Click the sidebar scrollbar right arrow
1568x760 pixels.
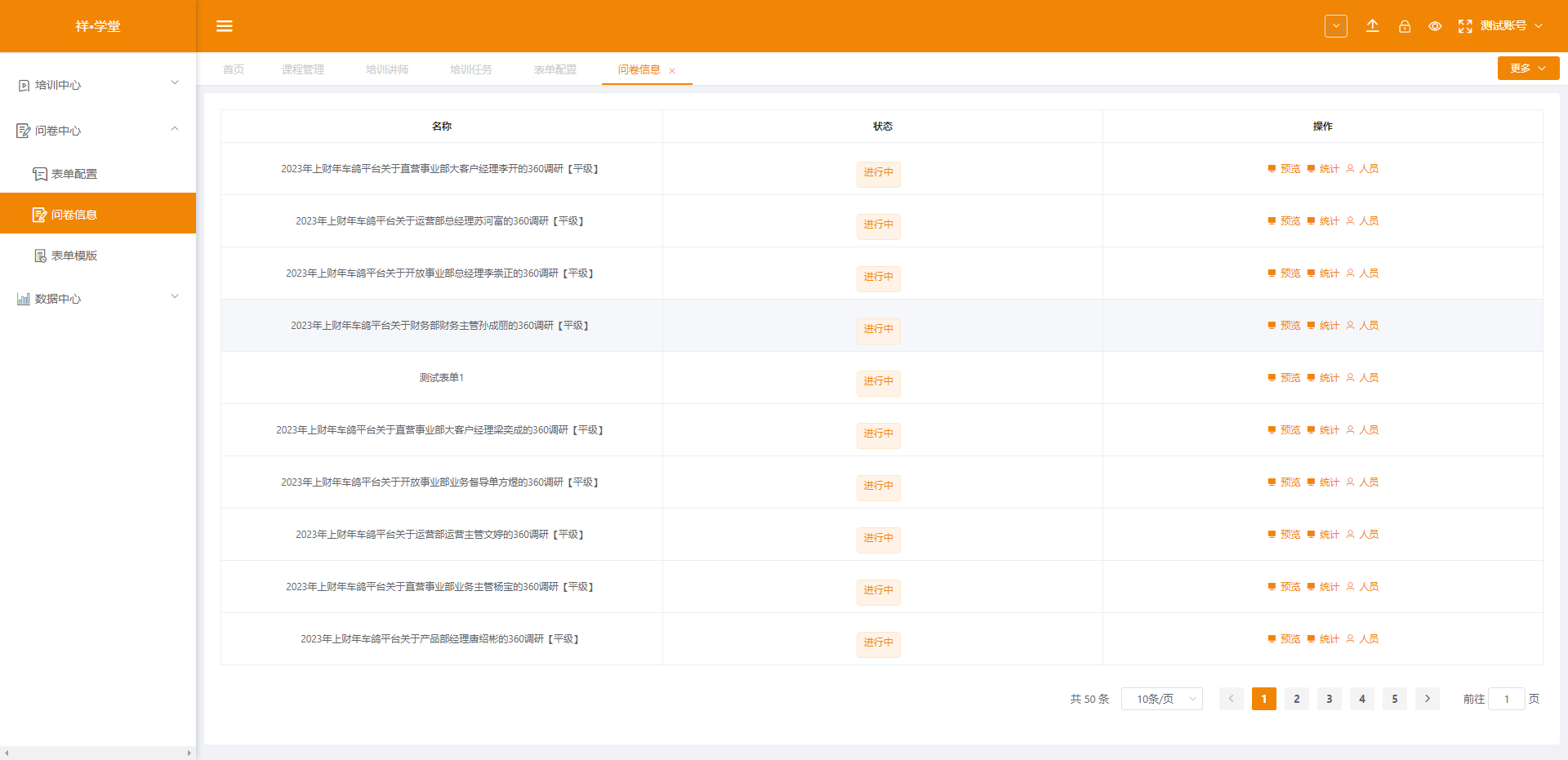(189, 753)
